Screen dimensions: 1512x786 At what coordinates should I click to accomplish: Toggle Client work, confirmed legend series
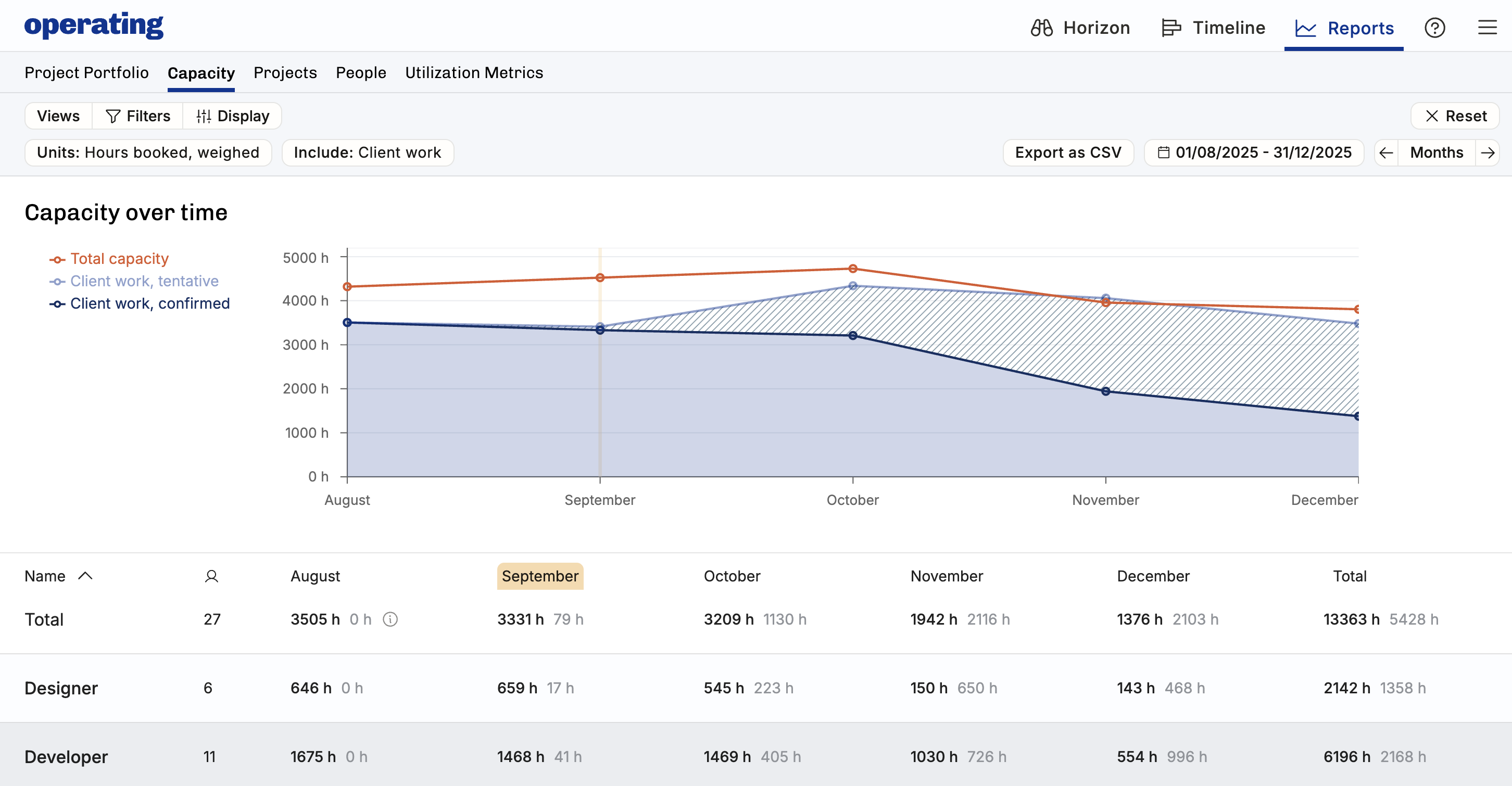140,303
